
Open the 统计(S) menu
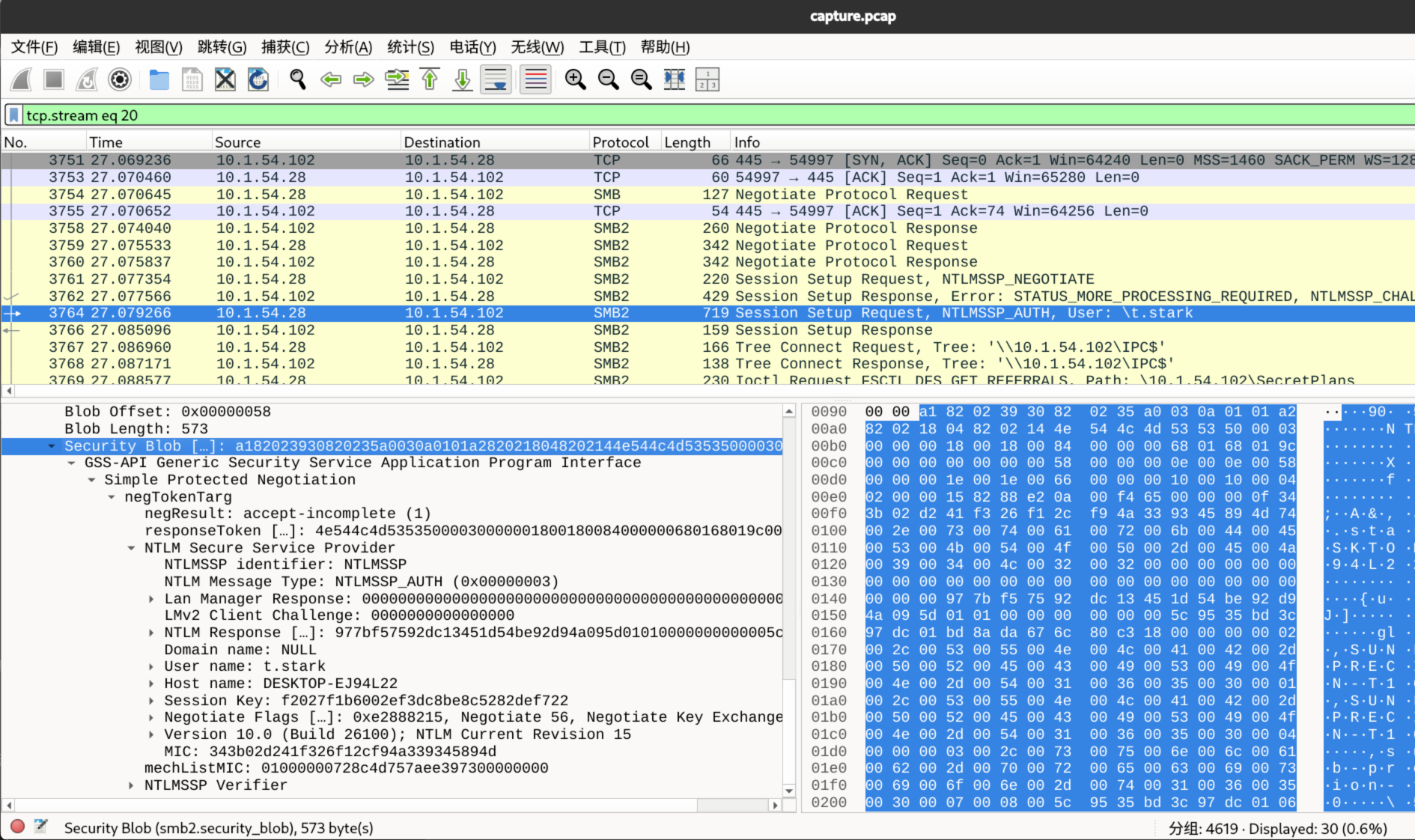click(x=410, y=47)
